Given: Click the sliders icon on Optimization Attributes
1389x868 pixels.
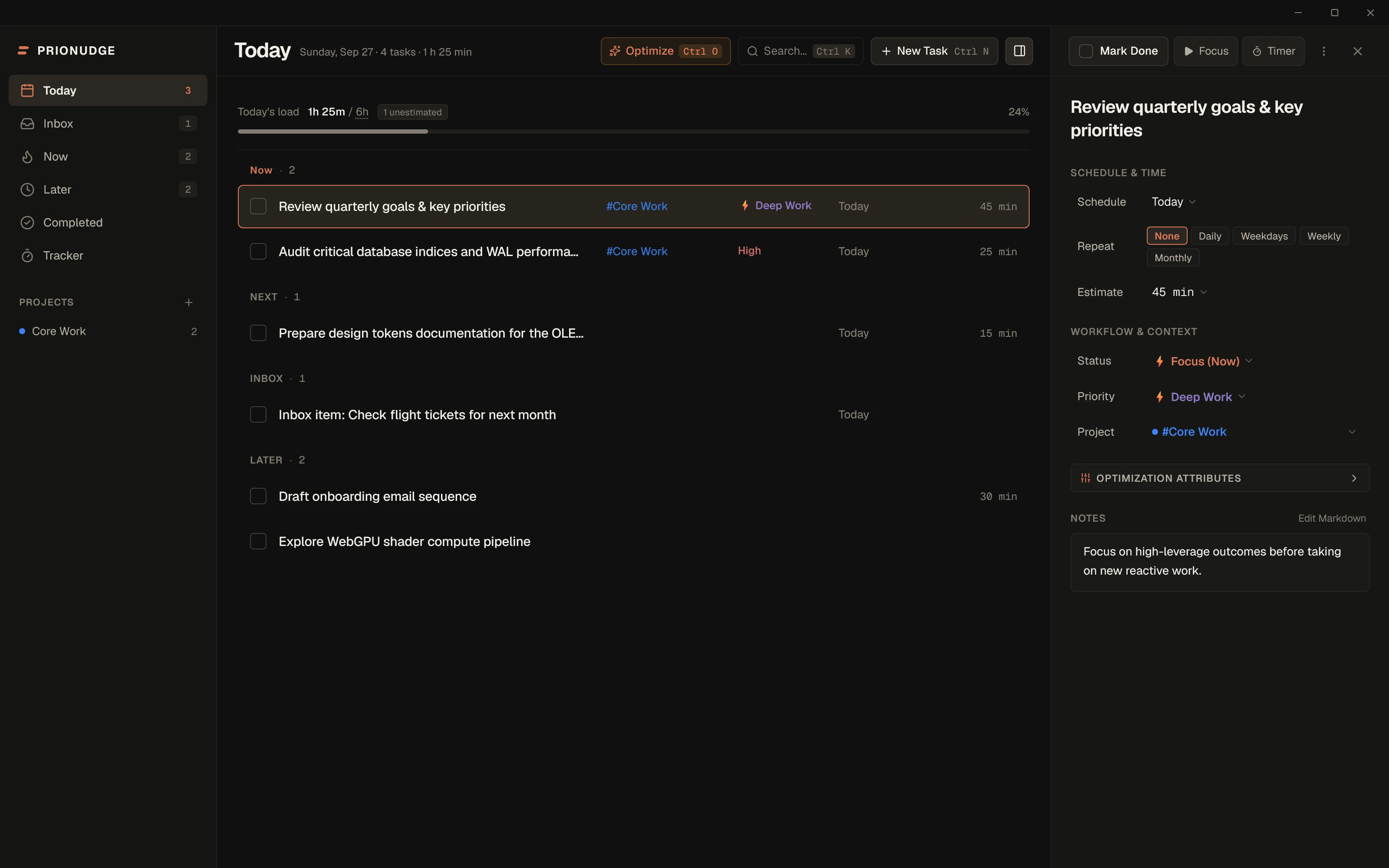Looking at the screenshot, I should click(1085, 478).
